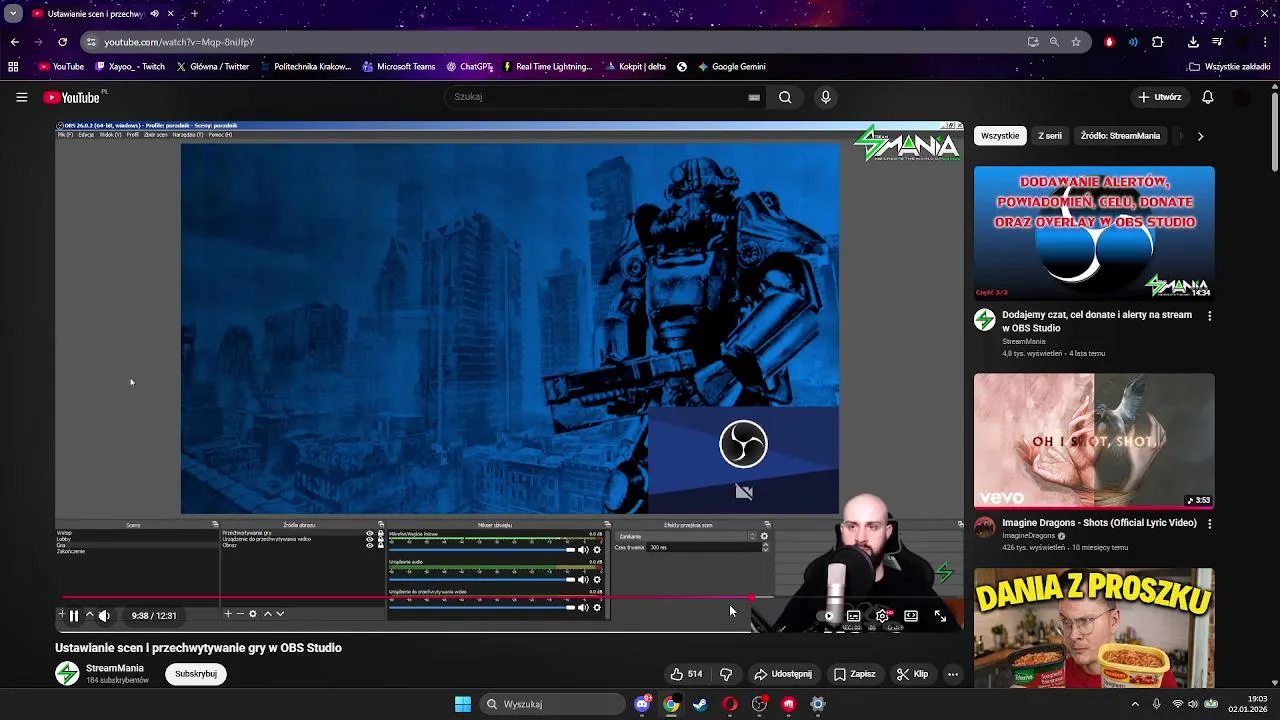Image resolution: width=1280 pixels, height=720 pixels.
Task: Open the YouTube player settings gear
Action: coord(882,616)
